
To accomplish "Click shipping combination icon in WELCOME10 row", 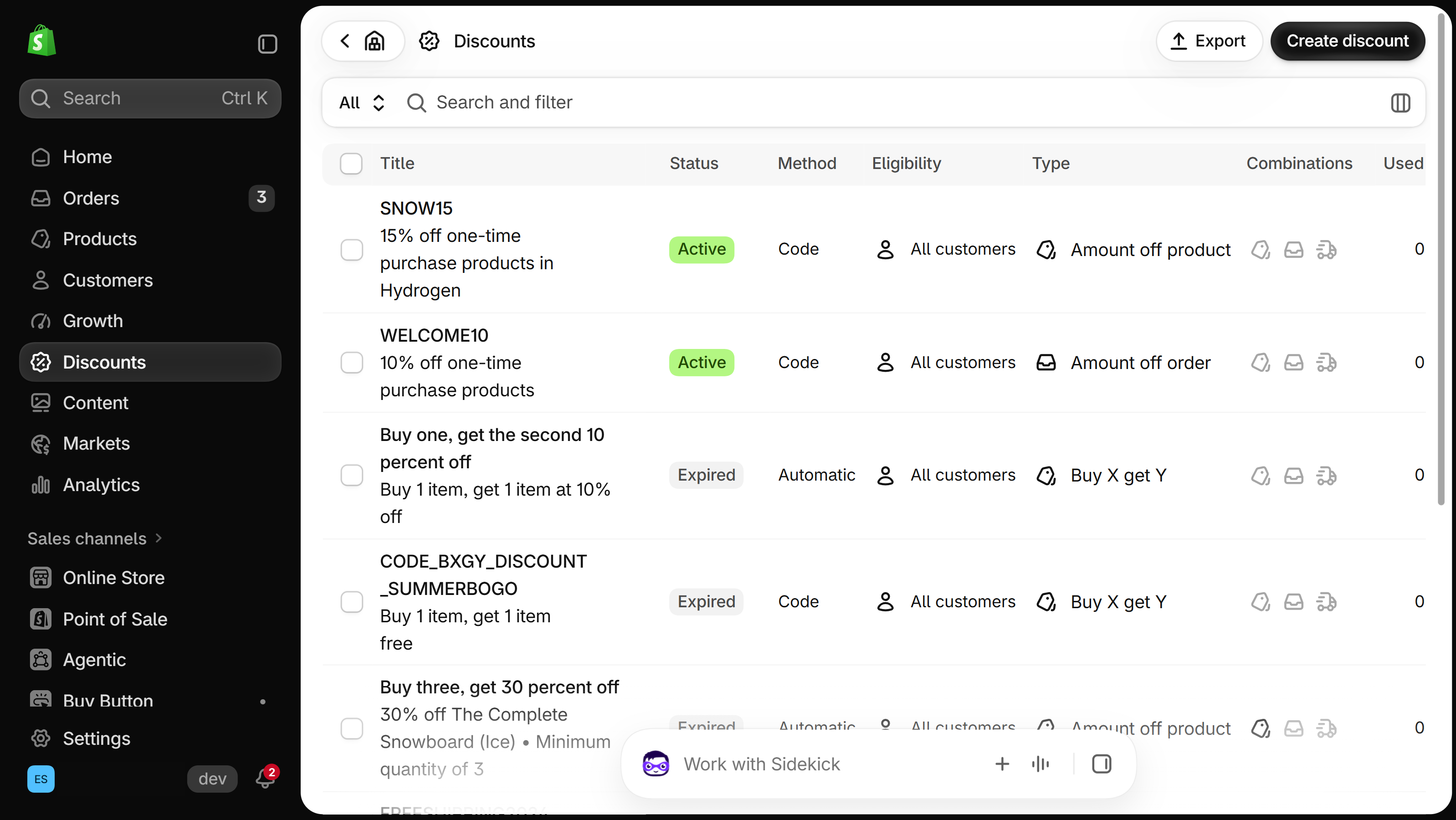I will 1326,362.
